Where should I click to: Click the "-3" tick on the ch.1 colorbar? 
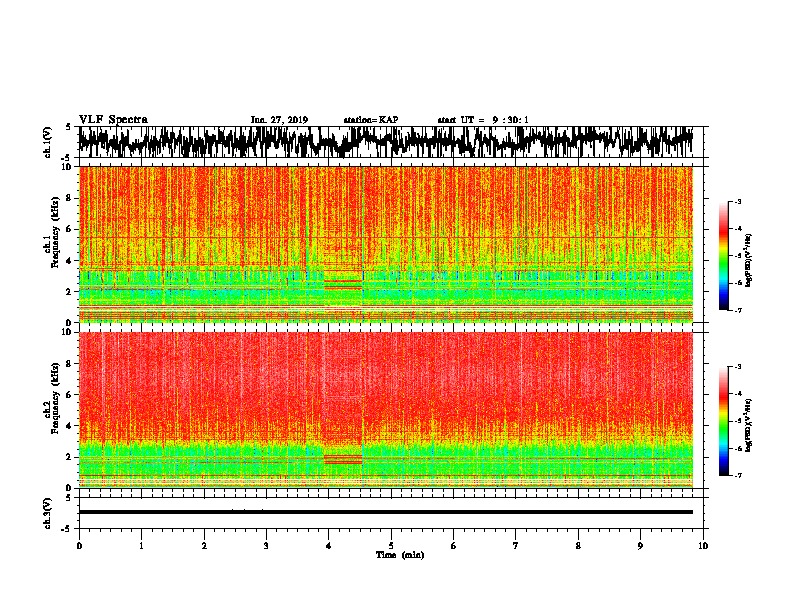(738, 202)
